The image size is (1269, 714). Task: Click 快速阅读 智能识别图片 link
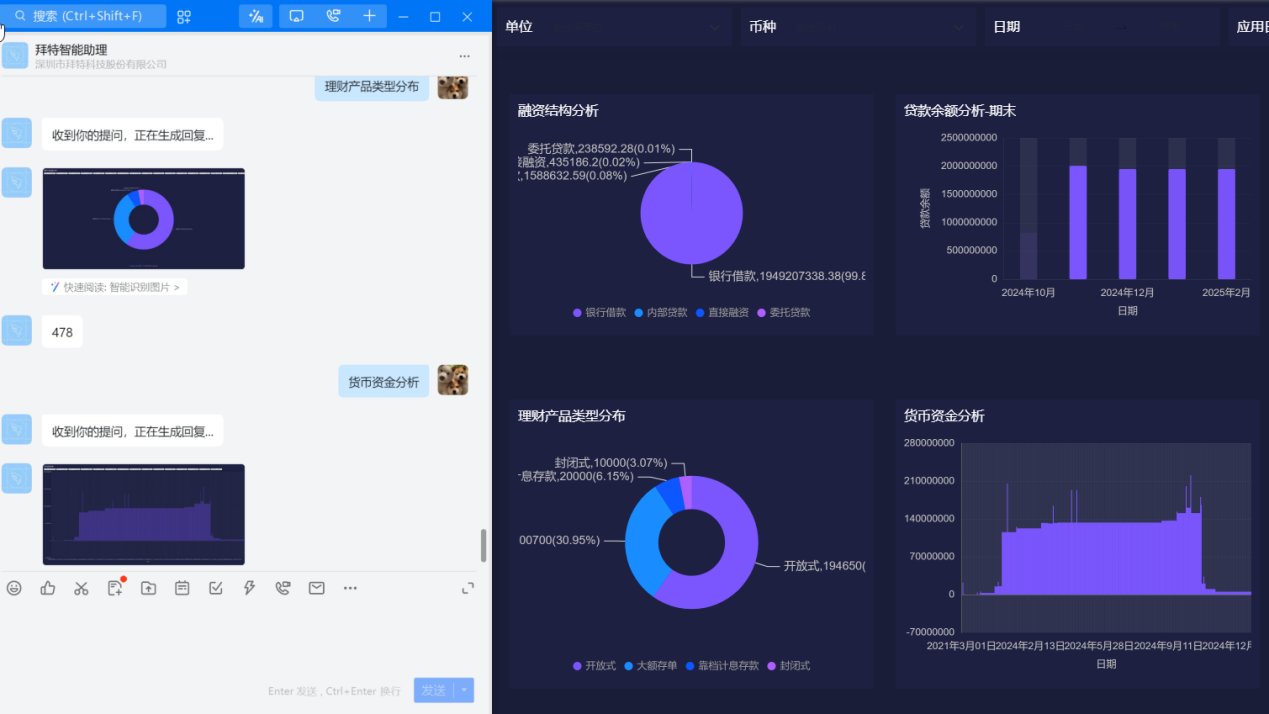[x=115, y=287]
